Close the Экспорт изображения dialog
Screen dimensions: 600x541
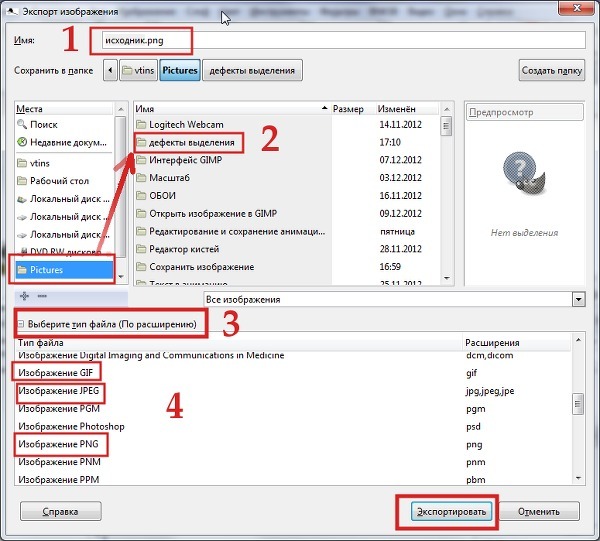[577, 8]
